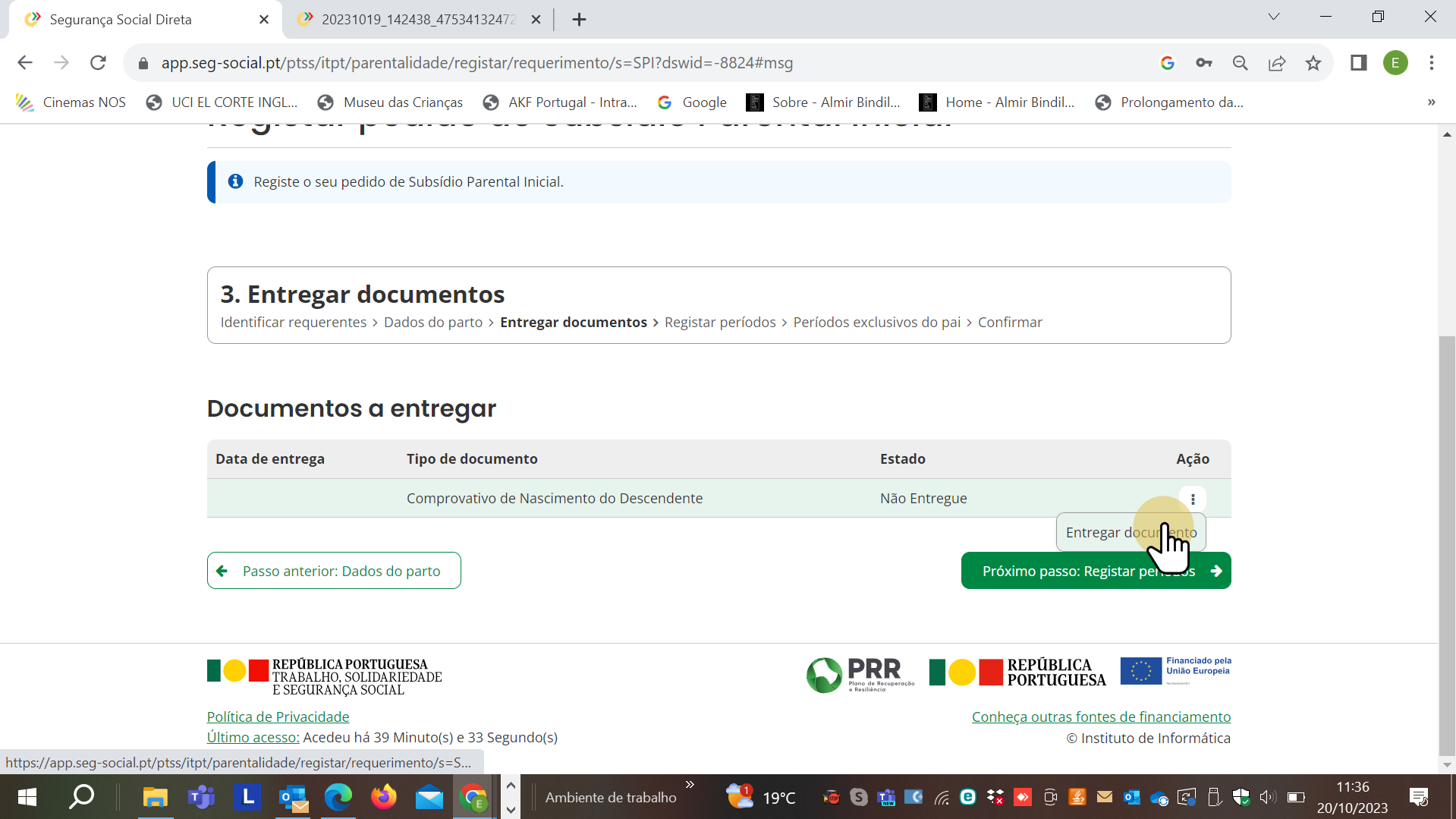Open the browser zoom magnifier icon

click(1241, 63)
